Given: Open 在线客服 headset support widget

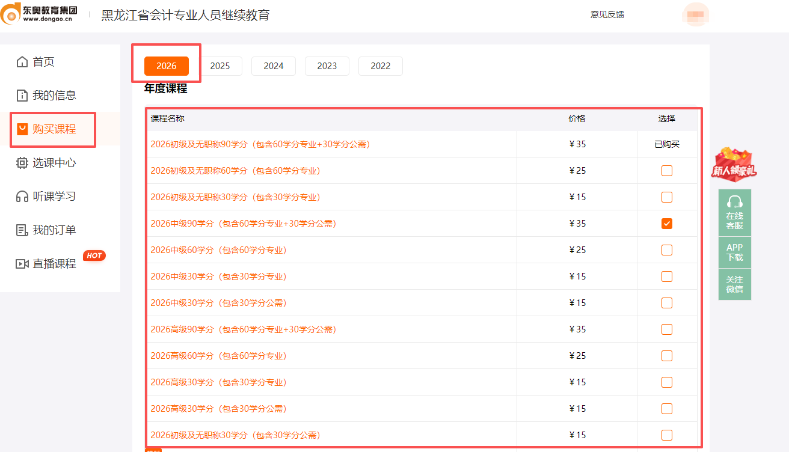Looking at the screenshot, I should pyautogui.click(x=735, y=212).
